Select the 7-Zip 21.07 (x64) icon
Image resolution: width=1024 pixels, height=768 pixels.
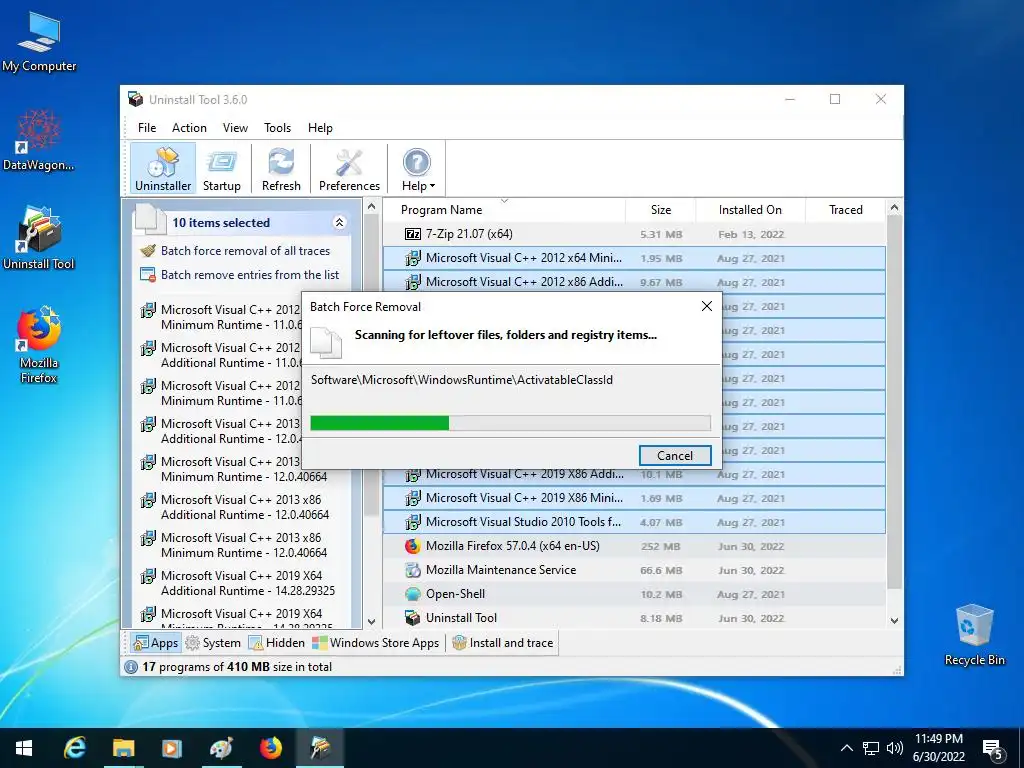coord(413,234)
